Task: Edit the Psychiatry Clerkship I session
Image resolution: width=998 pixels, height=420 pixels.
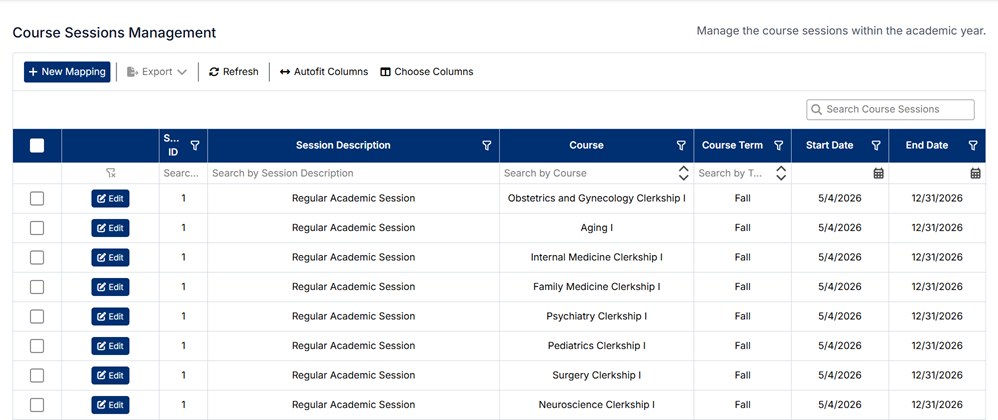Action: point(110,317)
